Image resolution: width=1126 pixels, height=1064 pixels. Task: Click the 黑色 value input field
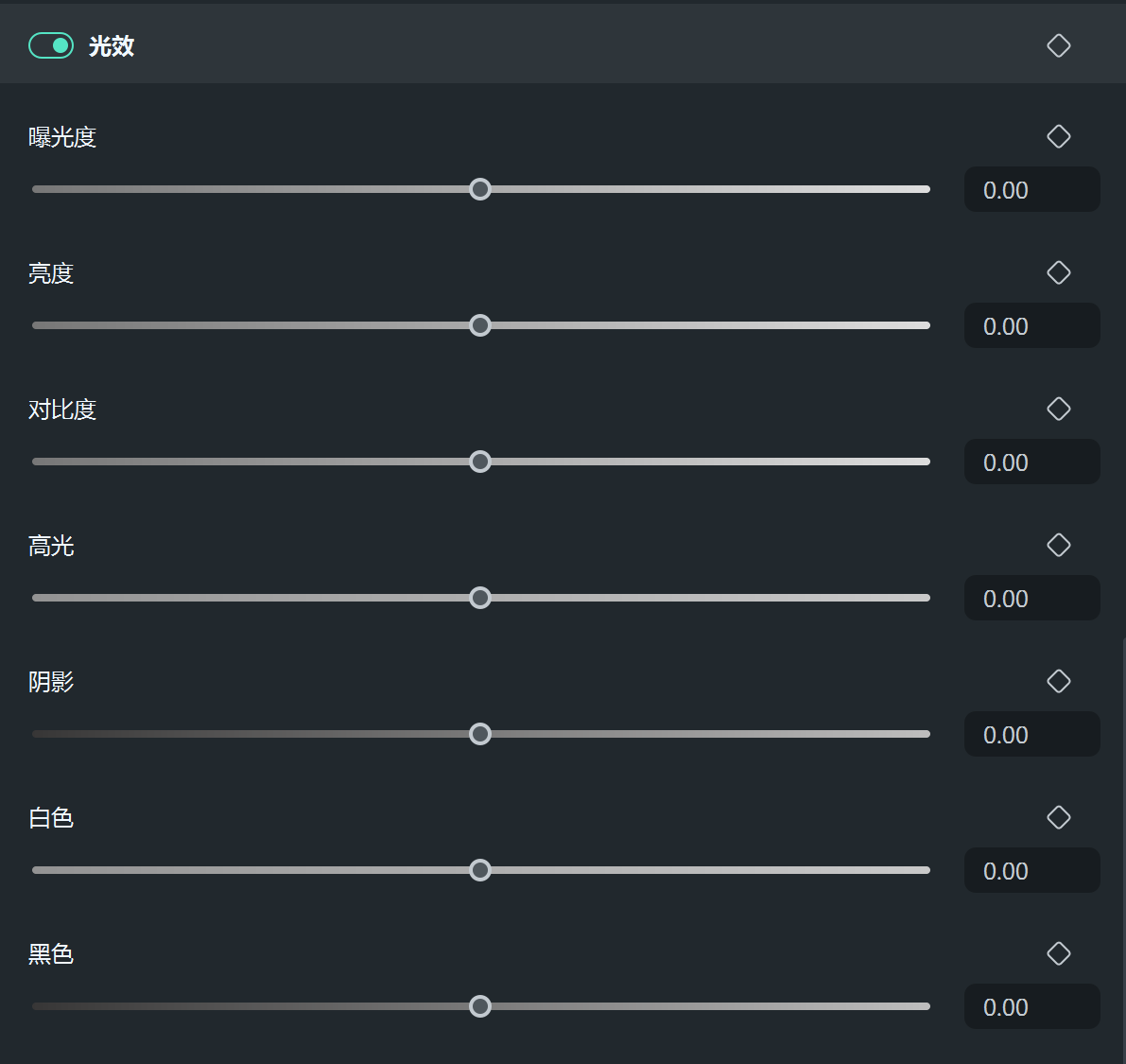[x=1031, y=1007]
